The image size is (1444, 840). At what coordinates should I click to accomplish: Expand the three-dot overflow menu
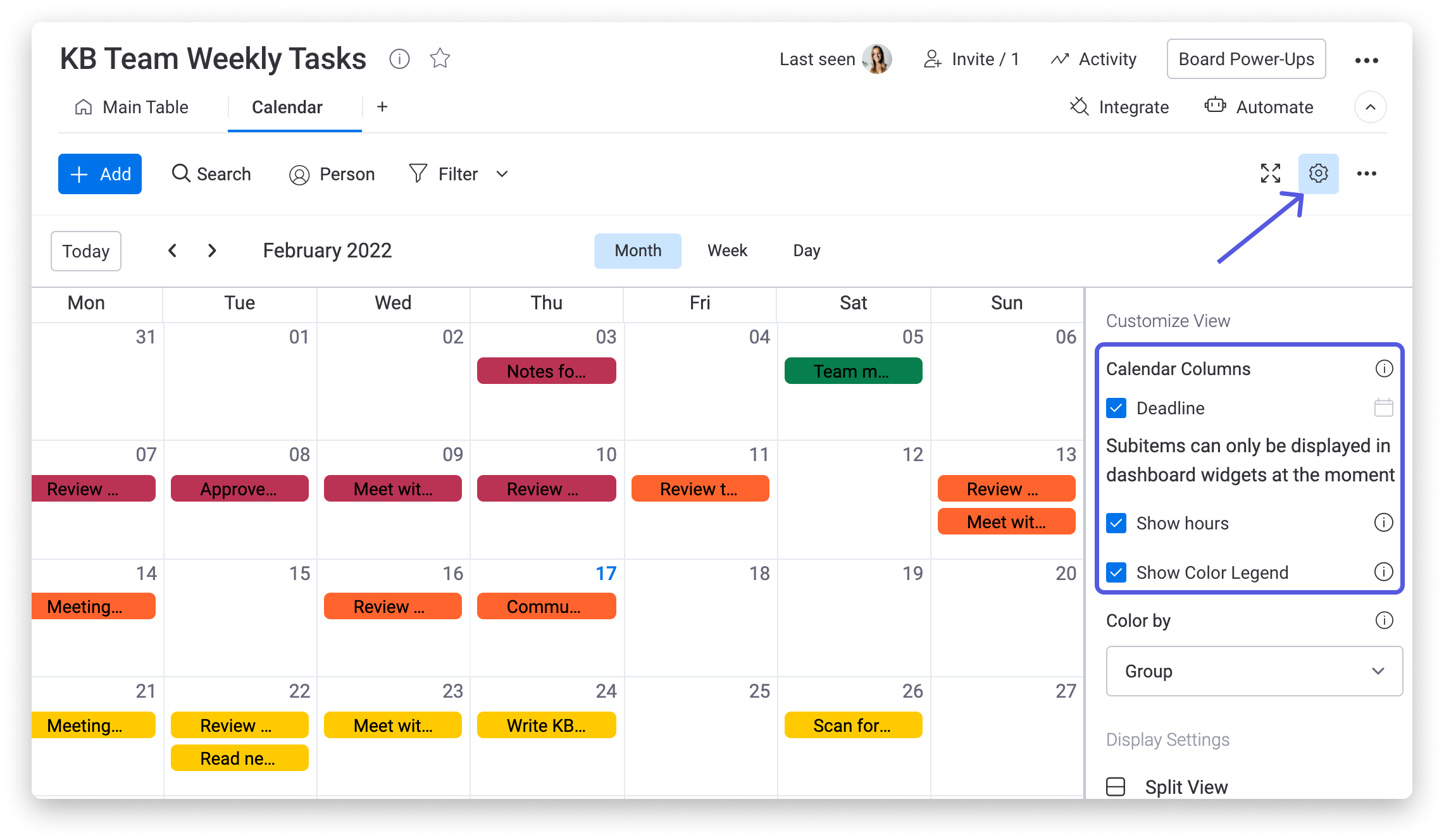[x=1365, y=173]
